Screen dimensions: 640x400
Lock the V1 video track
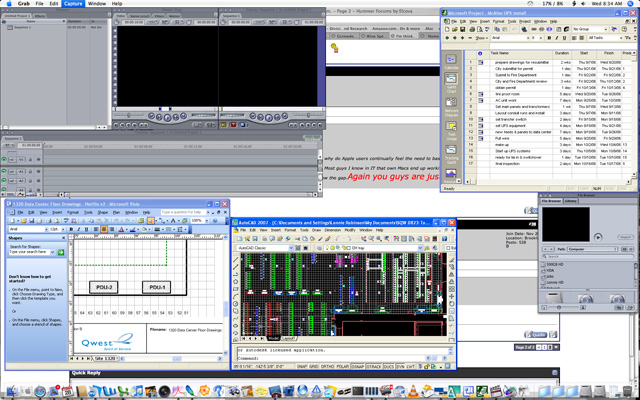[28, 159]
